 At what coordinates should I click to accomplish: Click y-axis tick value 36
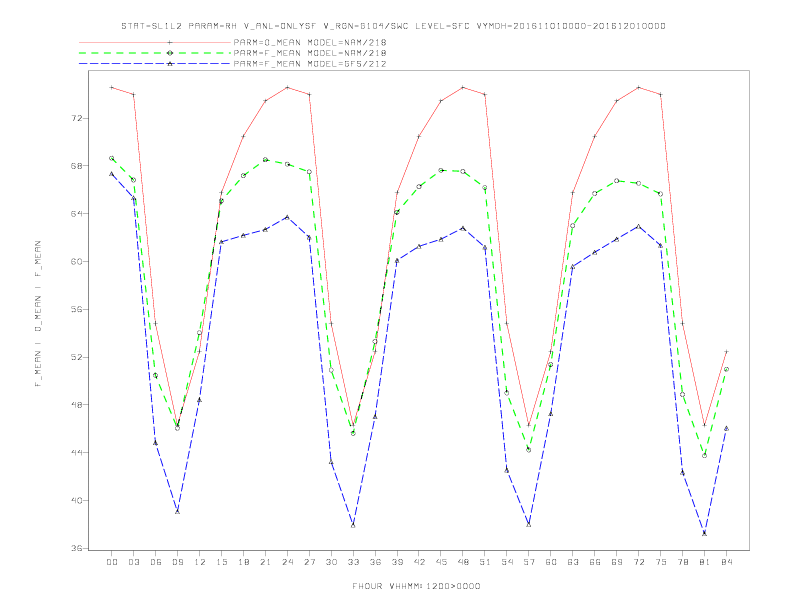(76, 548)
